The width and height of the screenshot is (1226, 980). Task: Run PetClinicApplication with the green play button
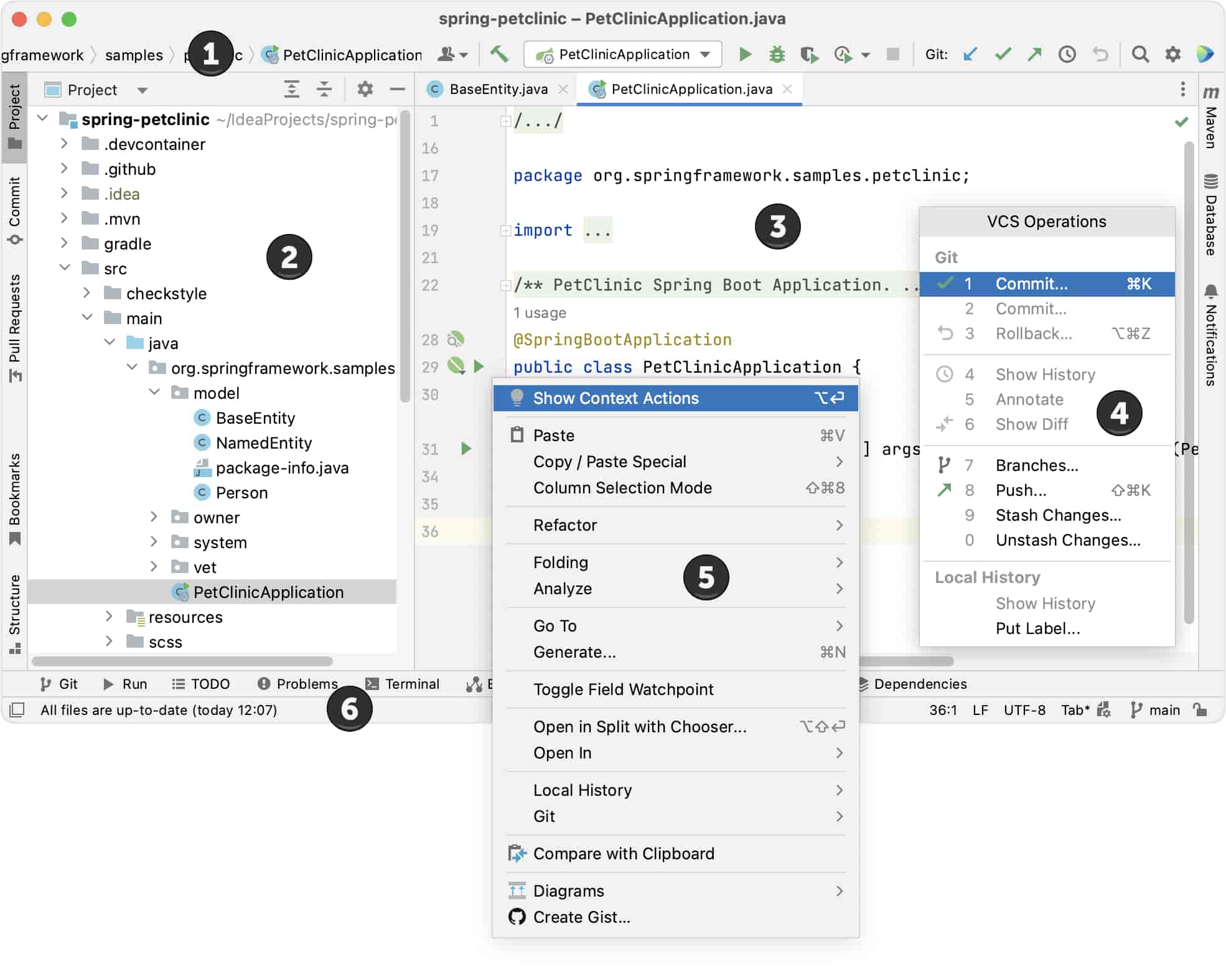point(745,54)
